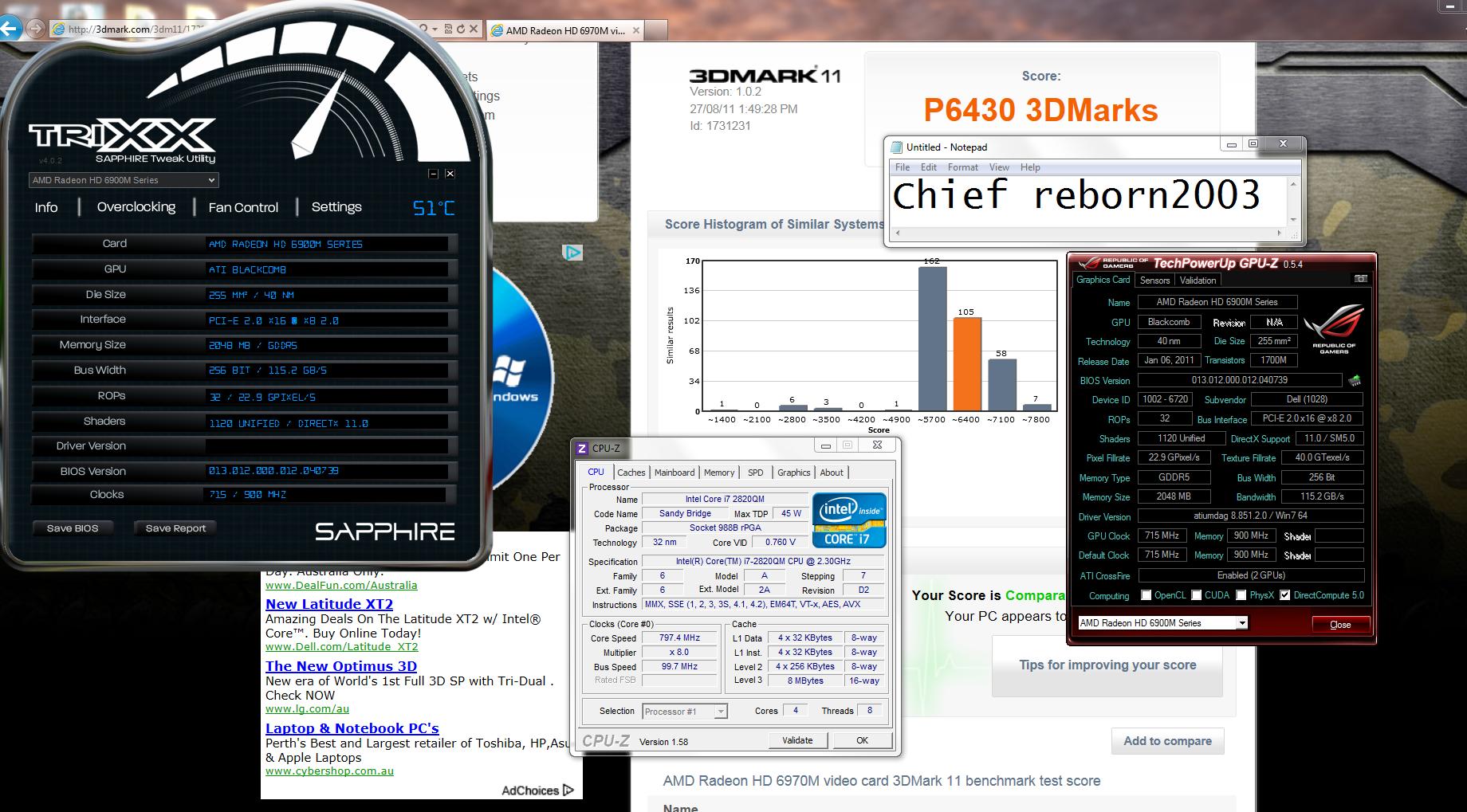1467x812 pixels.
Task: Open the Laptop & Notebook PC's ad link
Action: [x=352, y=728]
